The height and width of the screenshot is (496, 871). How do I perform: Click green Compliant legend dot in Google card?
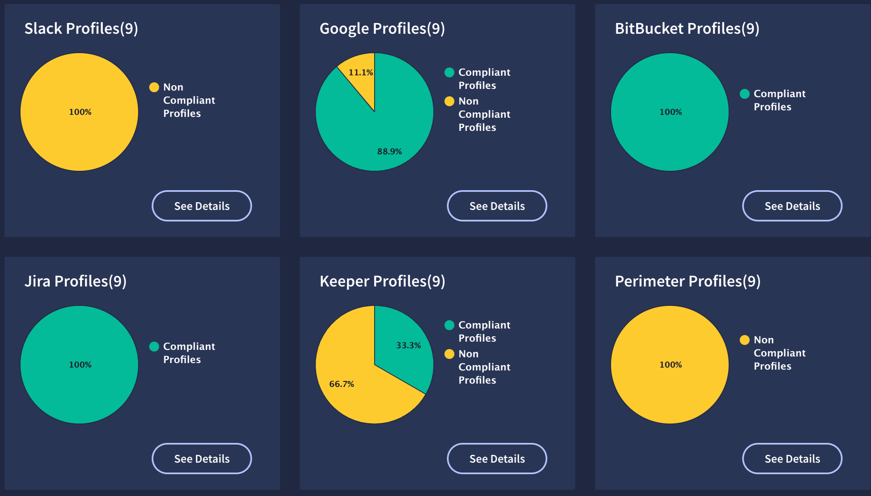449,73
